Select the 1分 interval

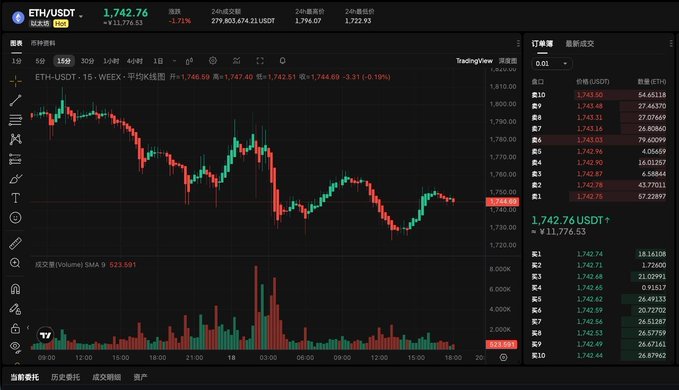[16, 61]
